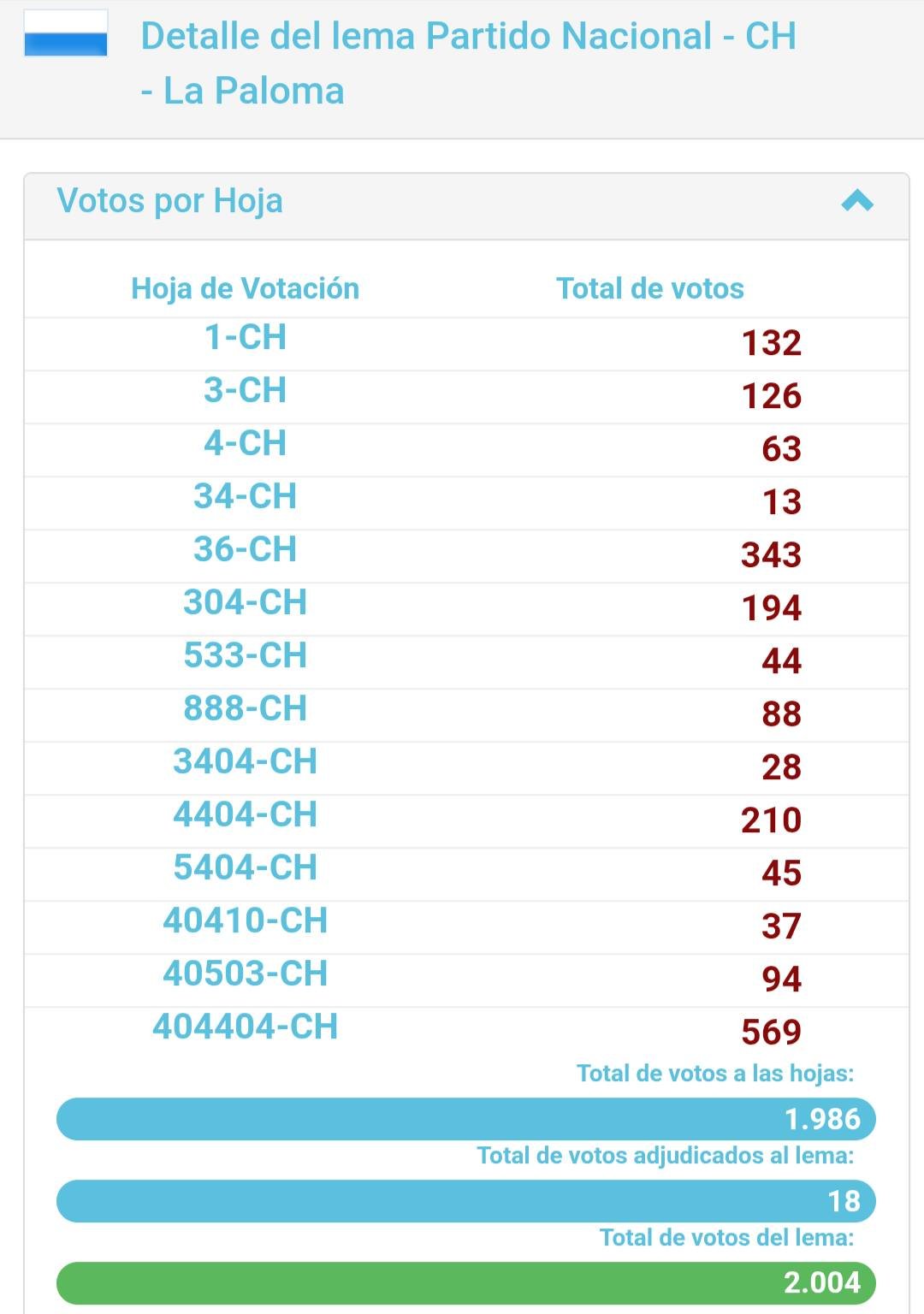Image resolution: width=924 pixels, height=1314 pixels.
Task: Open the 1-CH voting sheet link
Action: (245, 337)
